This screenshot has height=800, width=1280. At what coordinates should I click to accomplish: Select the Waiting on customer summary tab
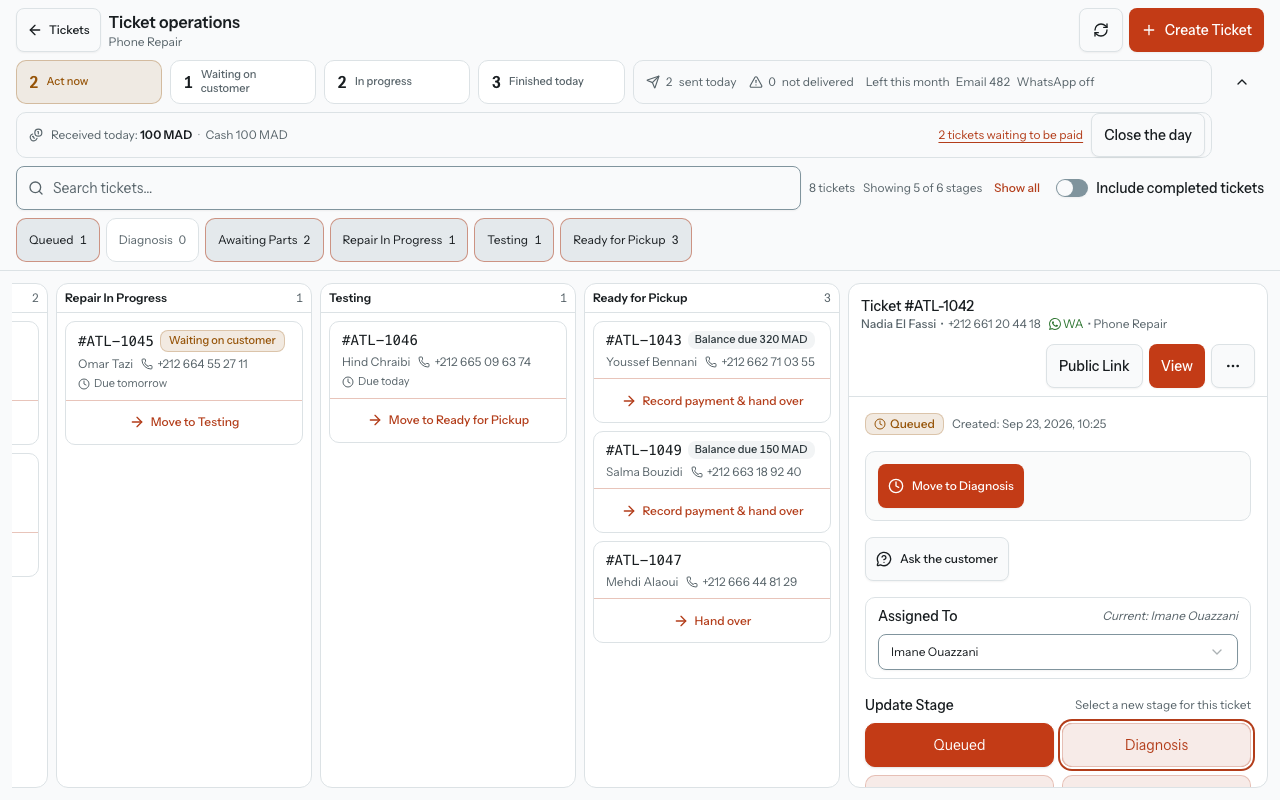[243, 82]
